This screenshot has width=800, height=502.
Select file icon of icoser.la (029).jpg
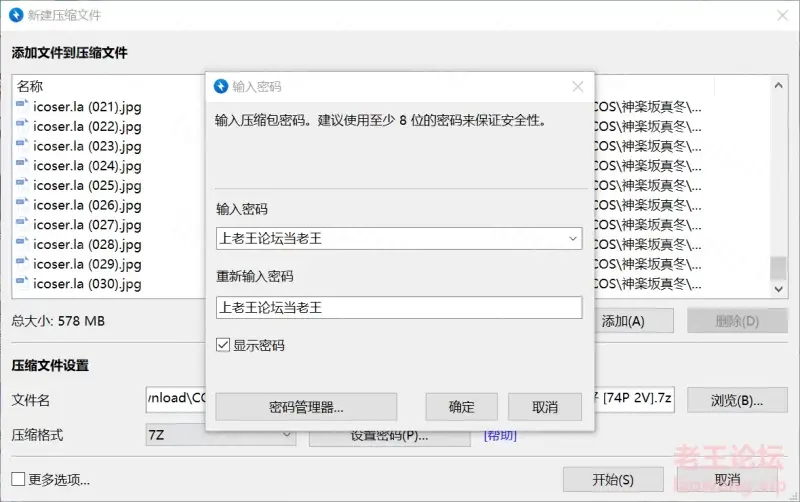click(22, 262)
